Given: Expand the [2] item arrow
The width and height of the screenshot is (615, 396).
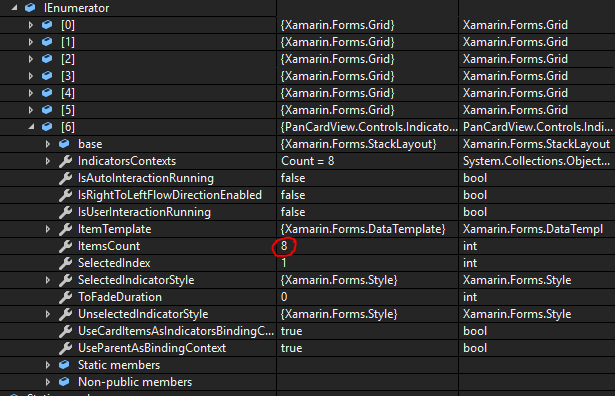Looking at the screenshot, I should [31, 59].
